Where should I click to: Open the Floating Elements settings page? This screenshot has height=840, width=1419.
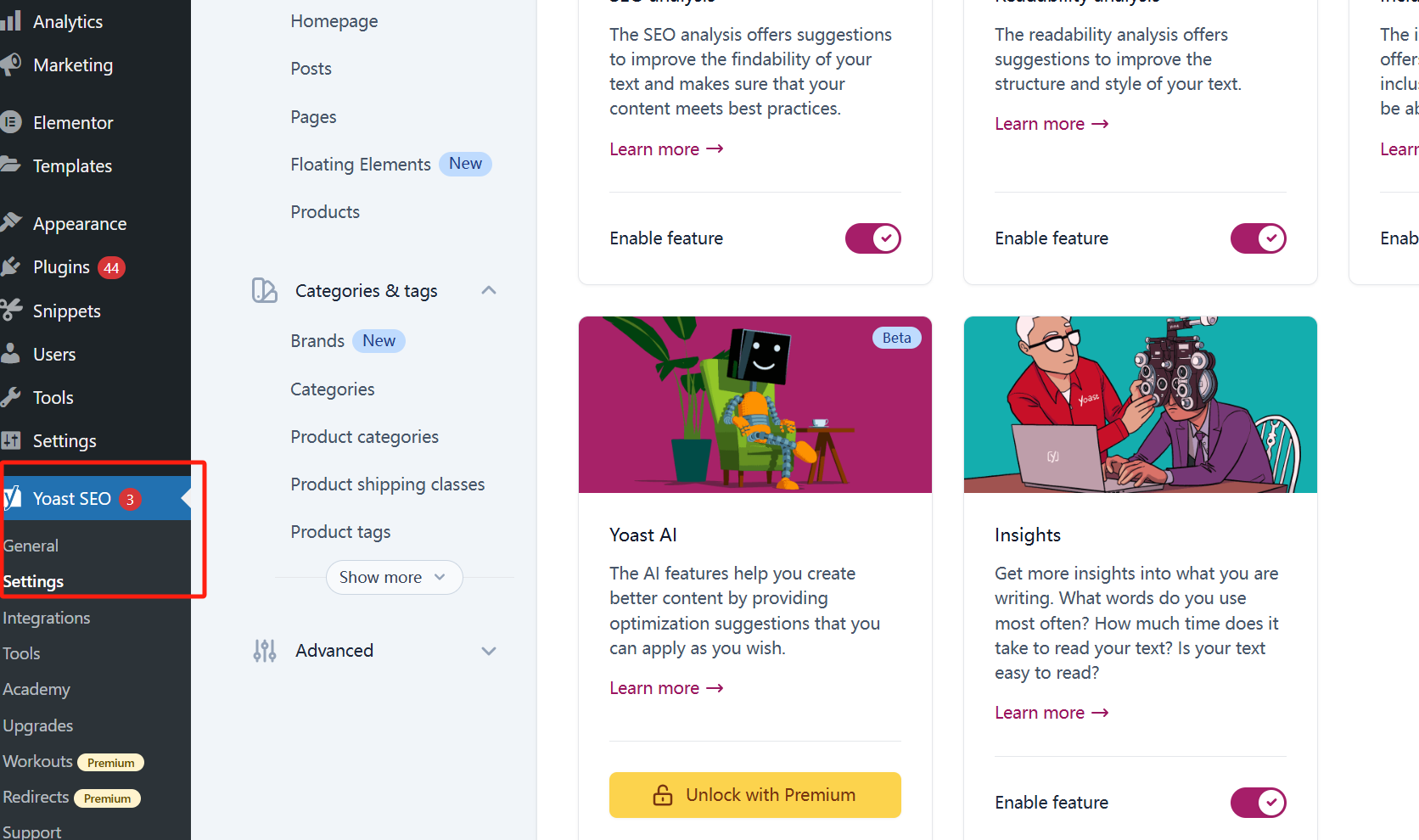click(360, 164)
